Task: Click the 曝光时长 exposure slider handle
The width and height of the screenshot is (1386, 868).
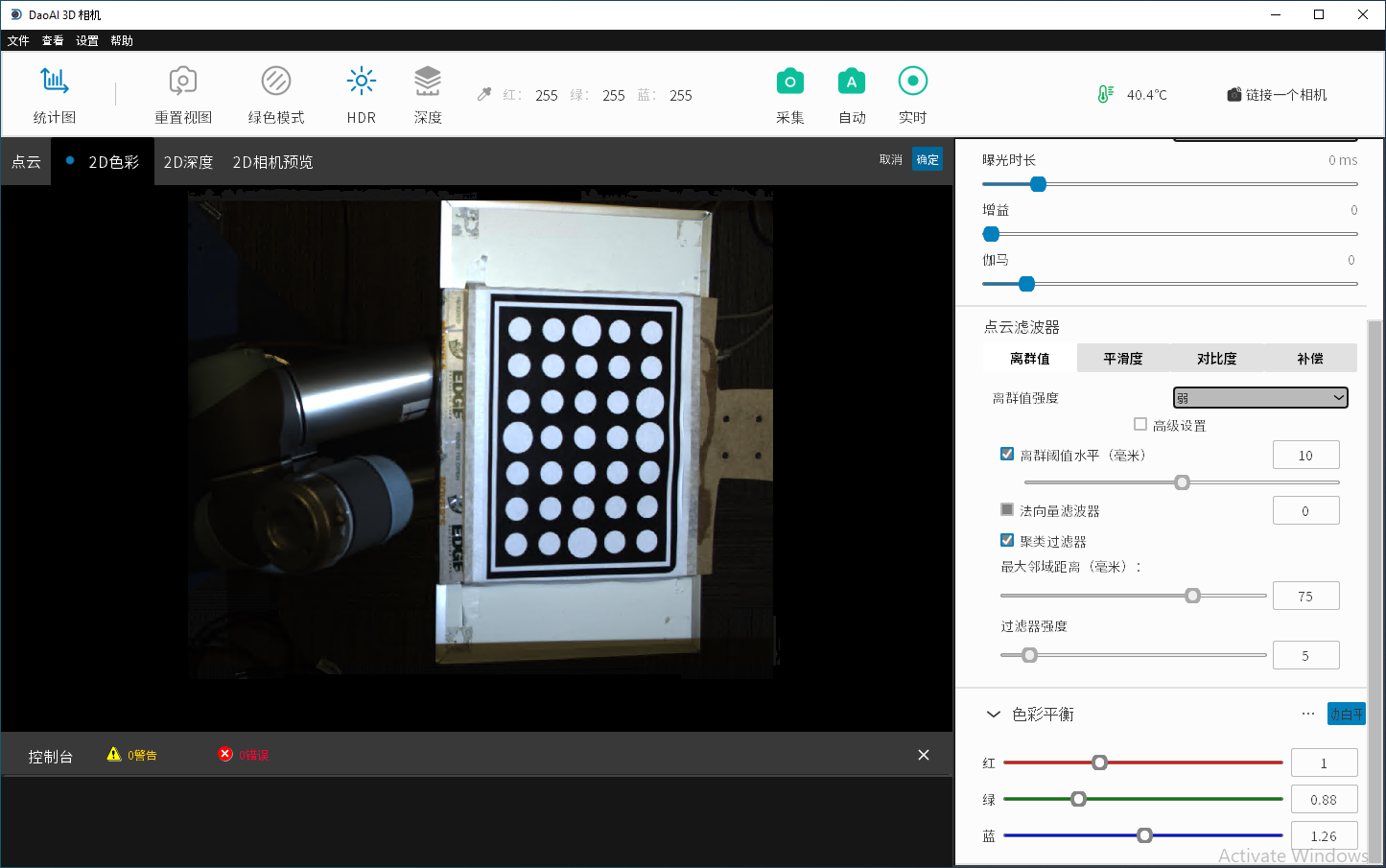Action: pyautogui.click(x=1038, y=184)
